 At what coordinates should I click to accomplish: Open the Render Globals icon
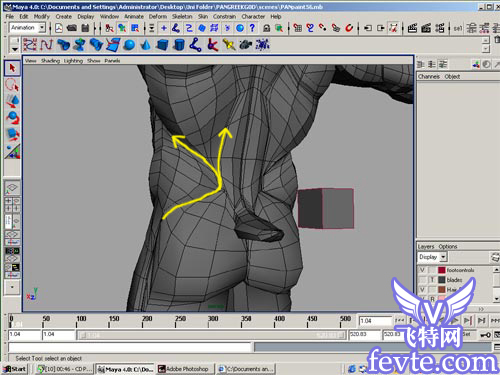click(440, 28)
